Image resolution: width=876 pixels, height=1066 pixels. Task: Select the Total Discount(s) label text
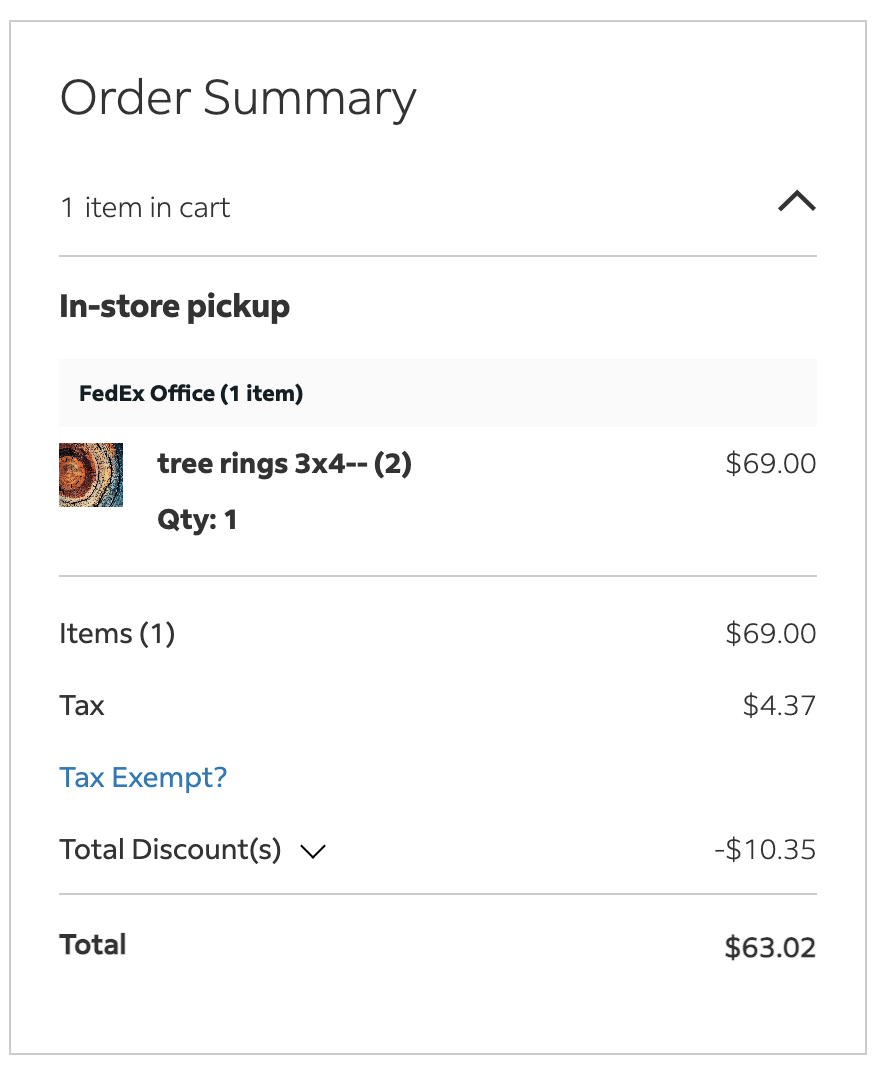(x=170, y=850)
